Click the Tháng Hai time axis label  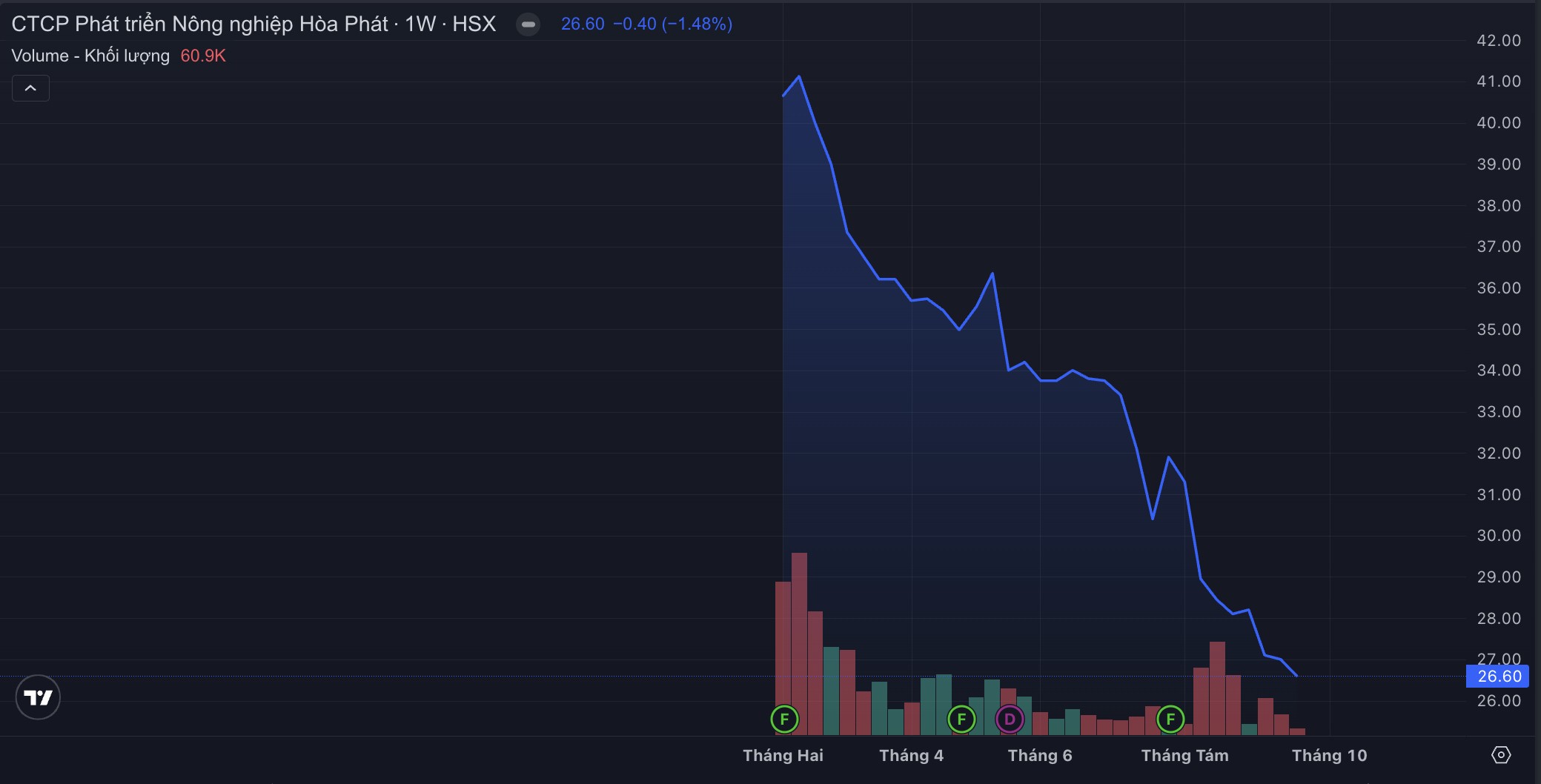(x=783, y=755)
